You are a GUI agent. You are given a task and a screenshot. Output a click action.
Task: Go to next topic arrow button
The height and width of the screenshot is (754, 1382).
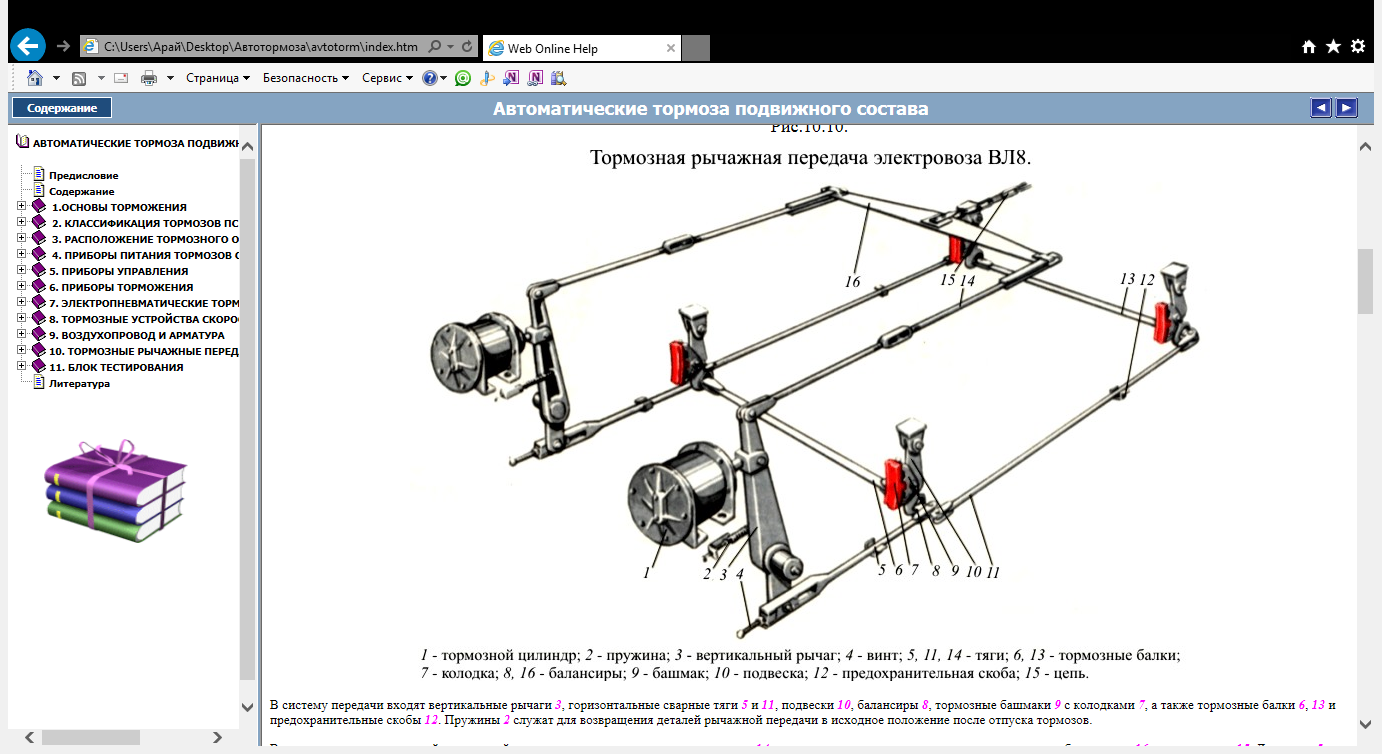tap(1347, 108)
